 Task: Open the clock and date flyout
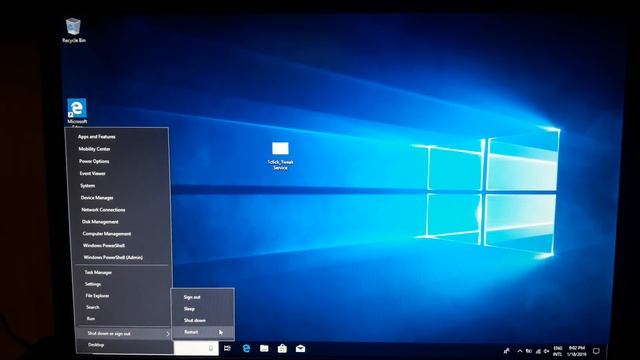coord(577,351)
